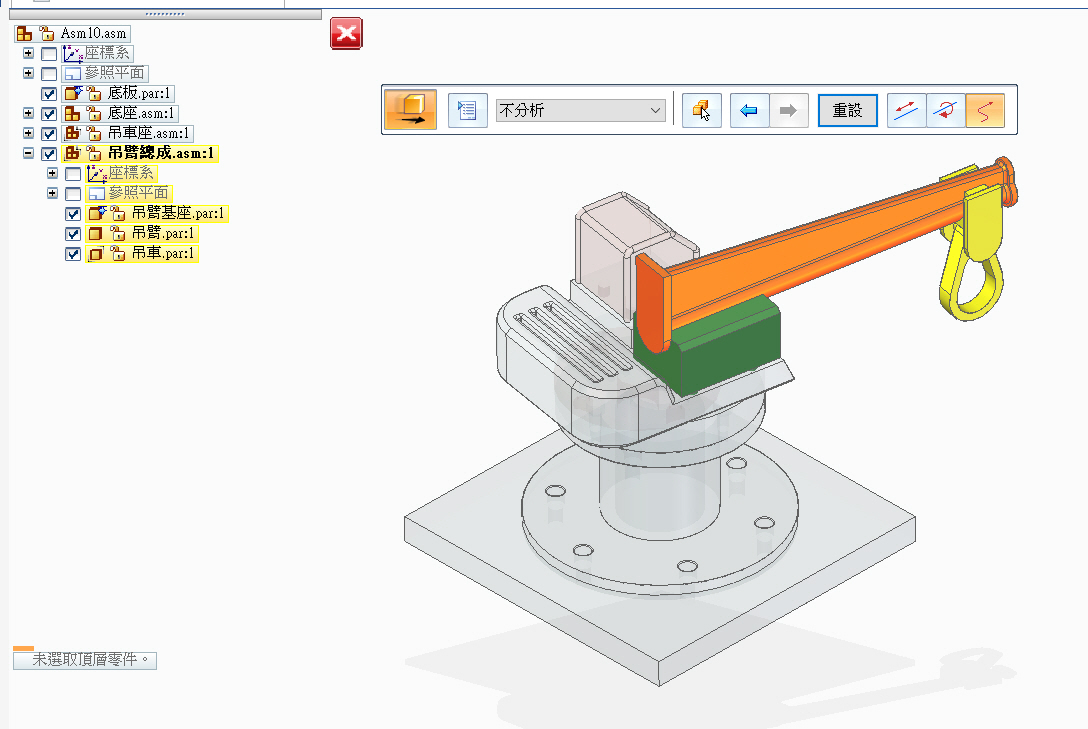Click the 重設 reset button
Image resolution: width=1088 pixels, height=729 pixels.
coord(847,110)
